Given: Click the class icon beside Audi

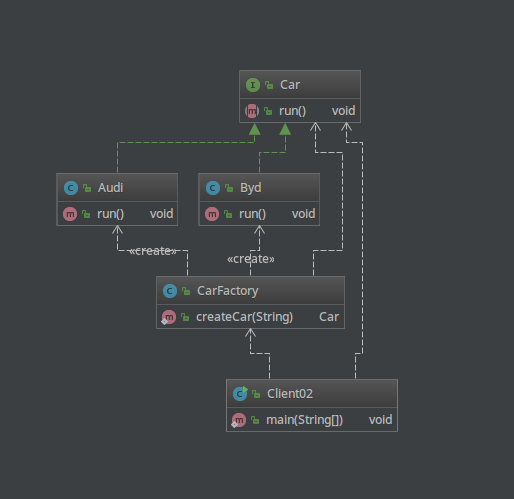Looking at the screenshot, I should point(71,188).
